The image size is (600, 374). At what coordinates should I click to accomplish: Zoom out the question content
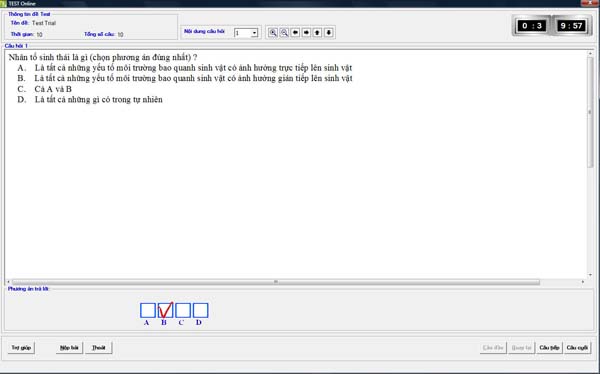(x=284, y=33)
